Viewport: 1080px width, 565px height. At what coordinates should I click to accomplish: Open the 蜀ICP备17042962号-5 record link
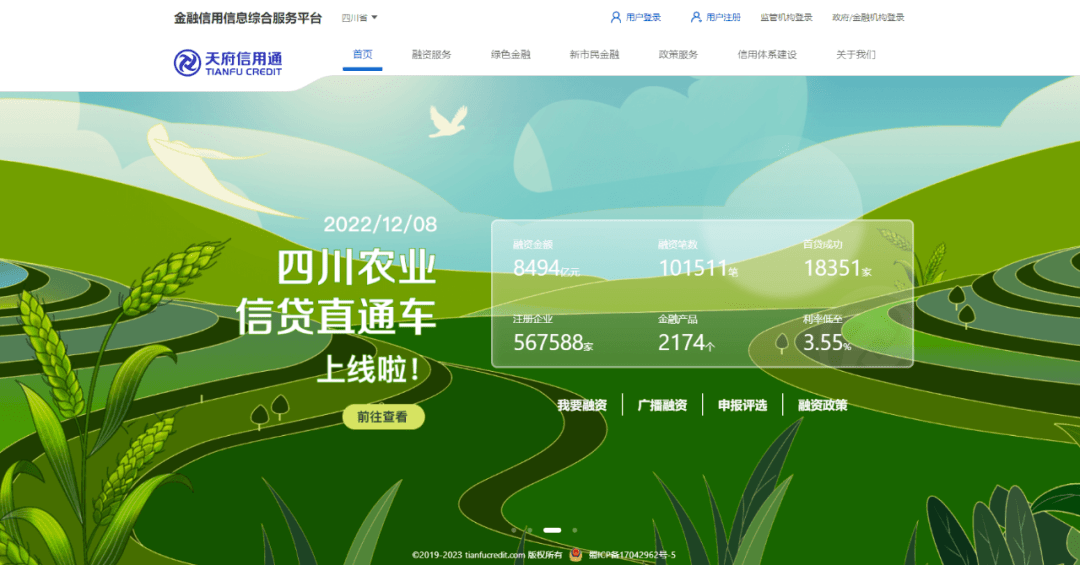click(x=632, y=555)
